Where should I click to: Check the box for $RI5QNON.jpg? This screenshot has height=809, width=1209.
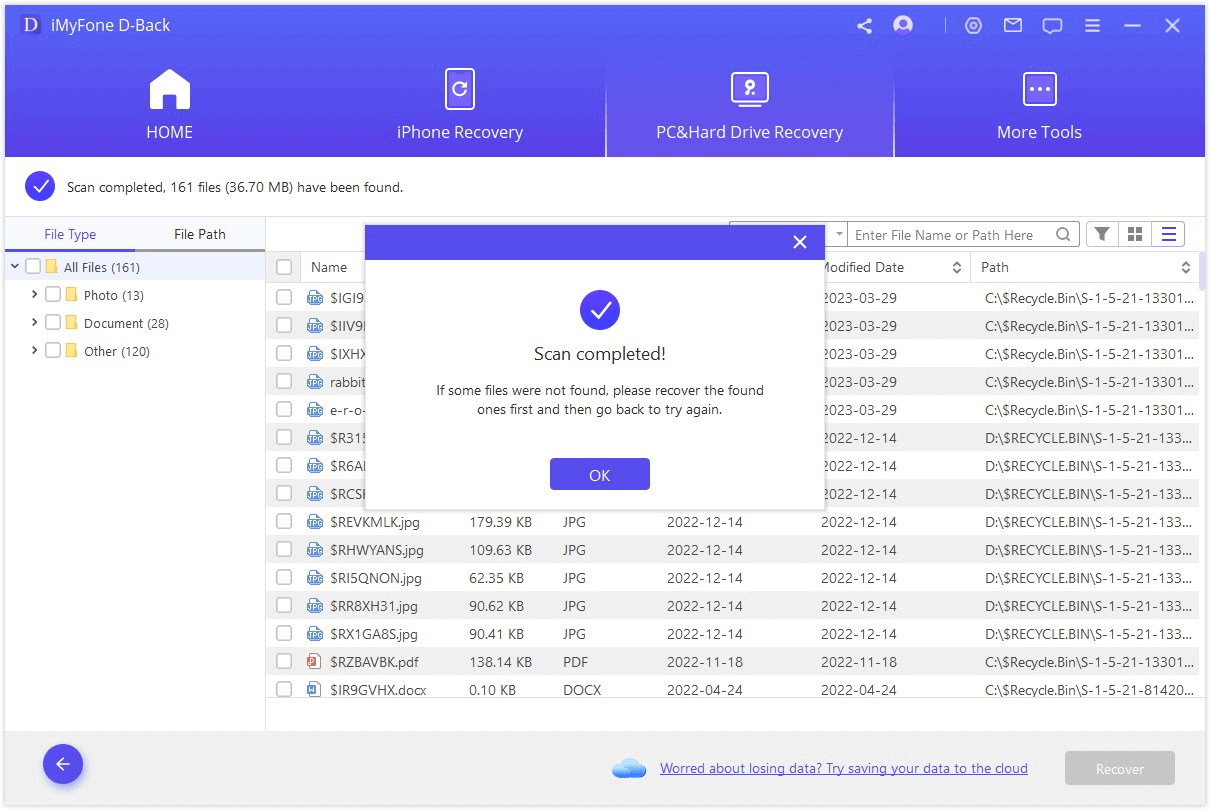(284, 578)
